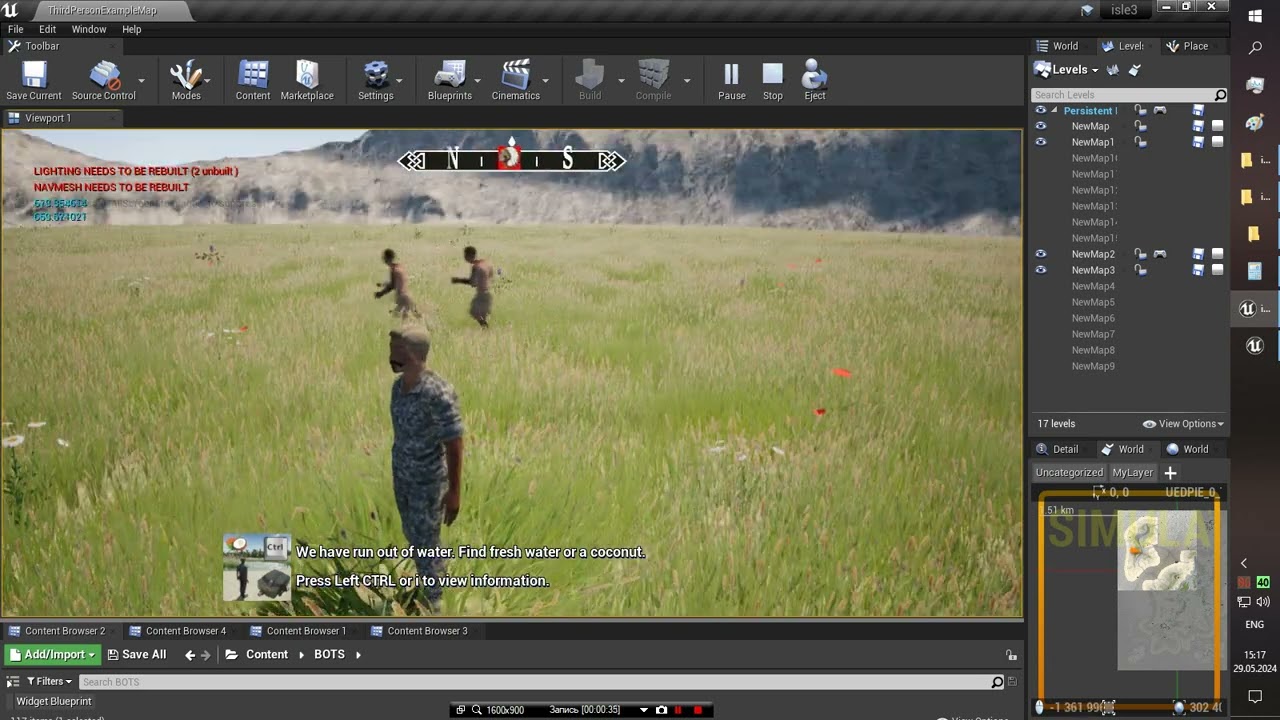Click the summon world composition icon in Levels

(x=1115, y=70)
